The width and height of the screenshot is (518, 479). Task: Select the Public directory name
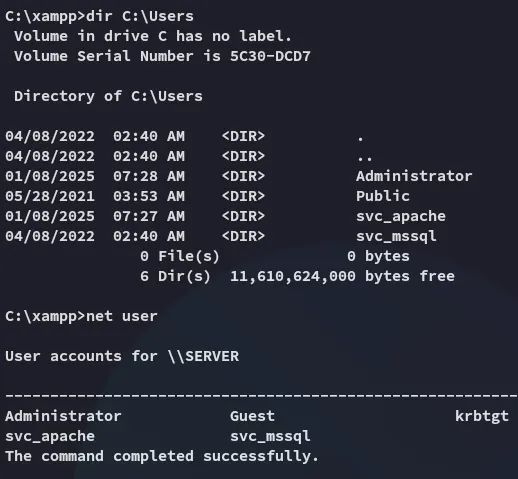(383, 196)
